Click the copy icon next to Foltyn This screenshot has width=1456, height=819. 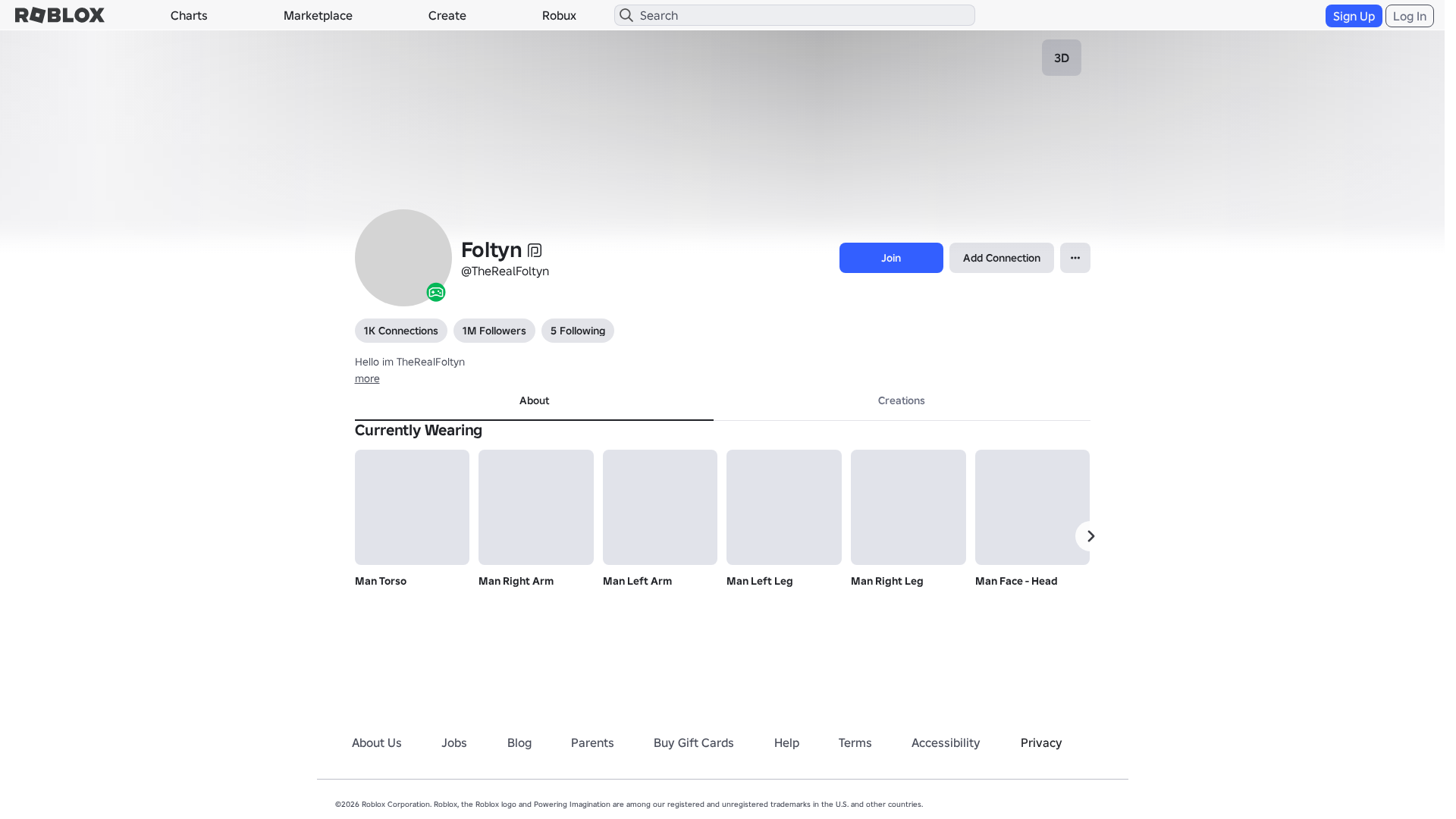(x=535, y=250)
